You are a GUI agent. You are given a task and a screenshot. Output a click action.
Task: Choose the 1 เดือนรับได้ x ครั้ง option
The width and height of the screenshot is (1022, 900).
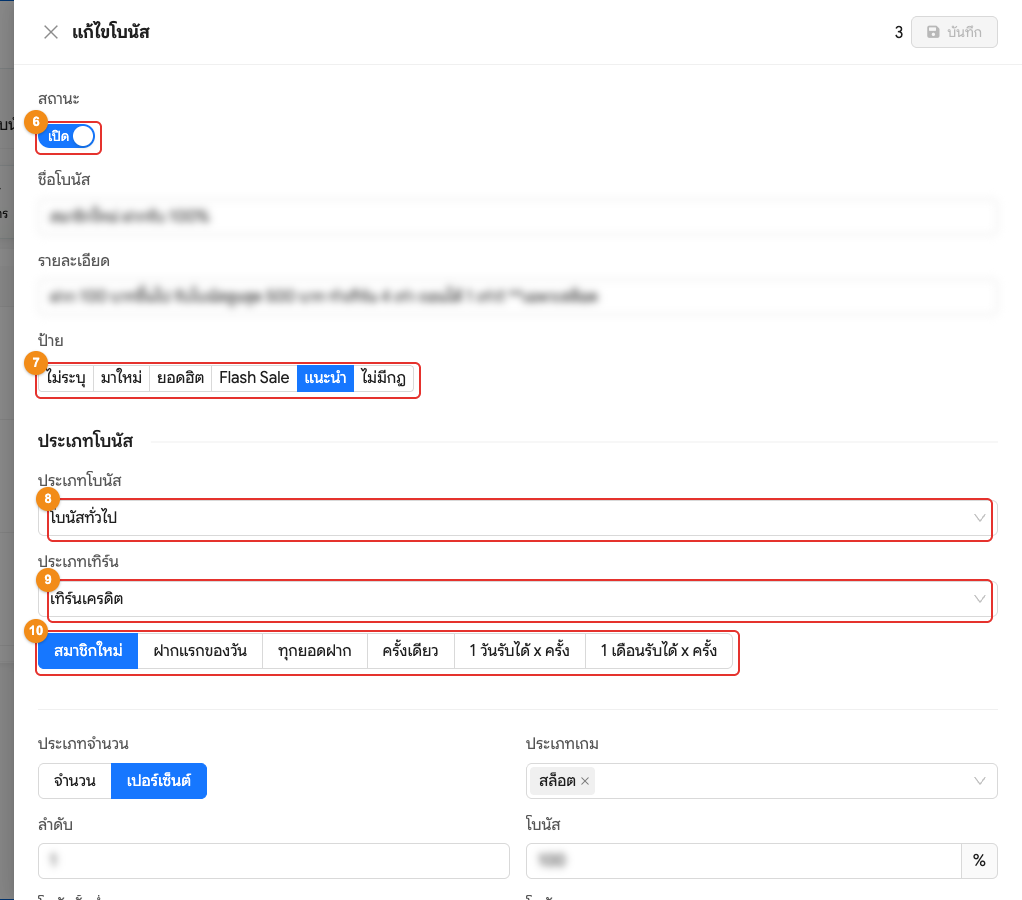[x=659, y=651]
